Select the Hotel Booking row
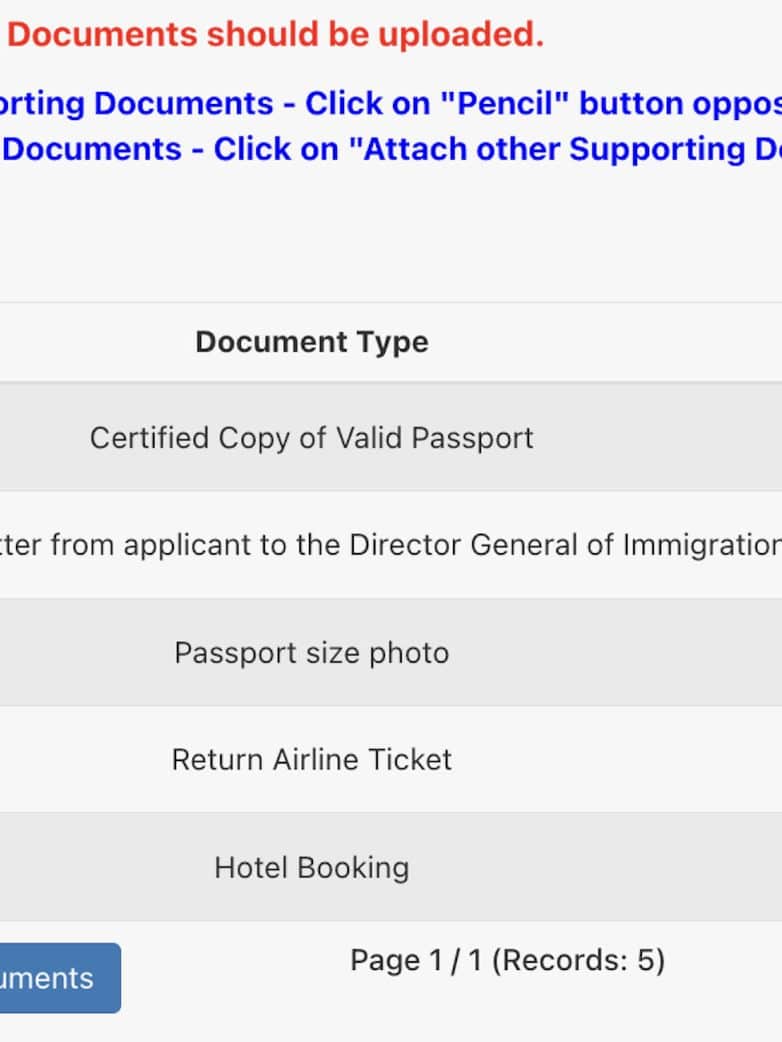The image size is (782, 1042). coord(311,867)
